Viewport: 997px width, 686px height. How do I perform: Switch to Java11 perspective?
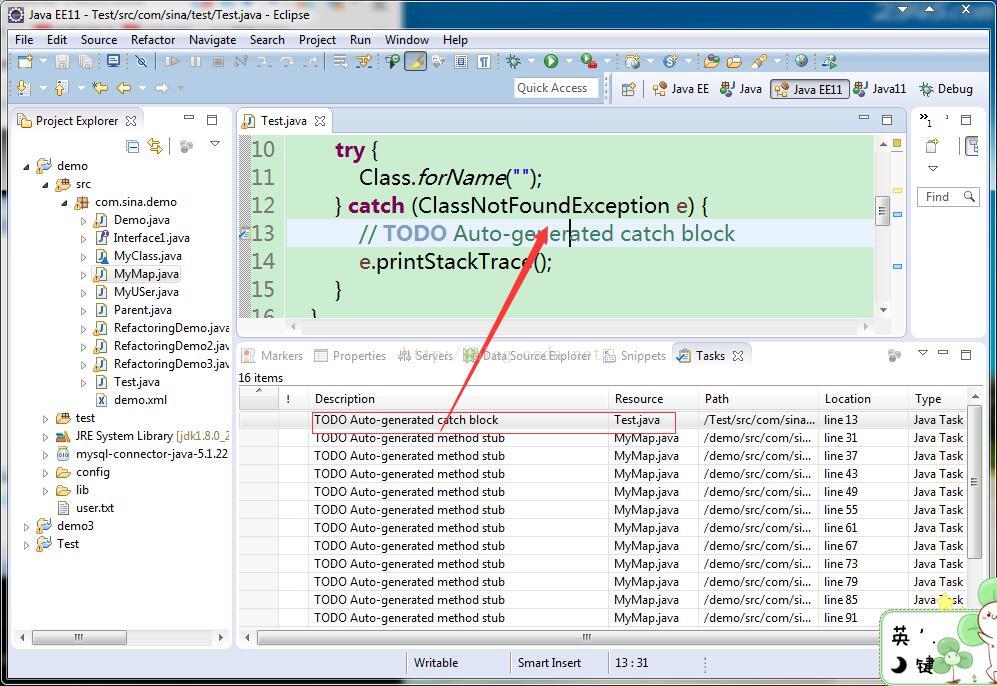pyautogui.click(x=879, y=89)
